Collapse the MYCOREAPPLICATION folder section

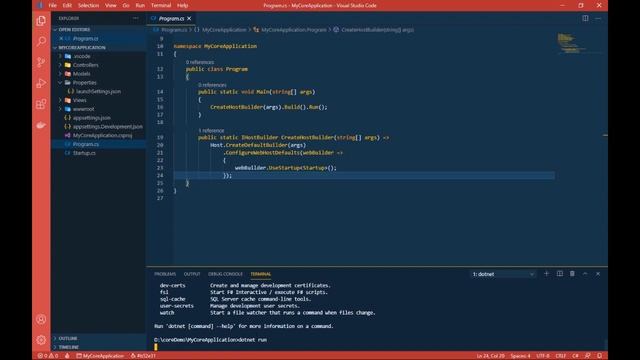click(x=98, y=47)
